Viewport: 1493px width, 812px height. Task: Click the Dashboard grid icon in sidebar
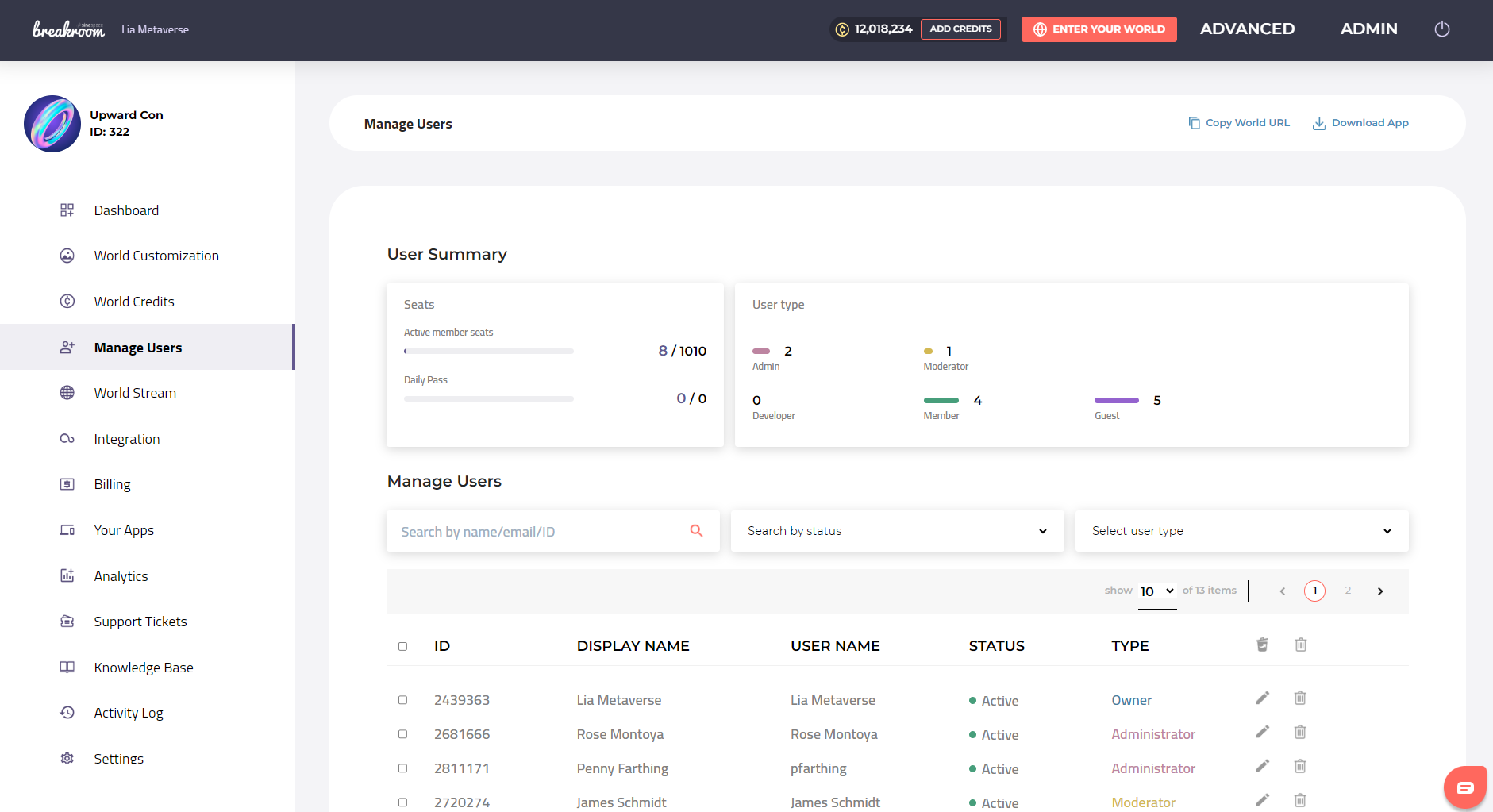click(x=67, y=210)
